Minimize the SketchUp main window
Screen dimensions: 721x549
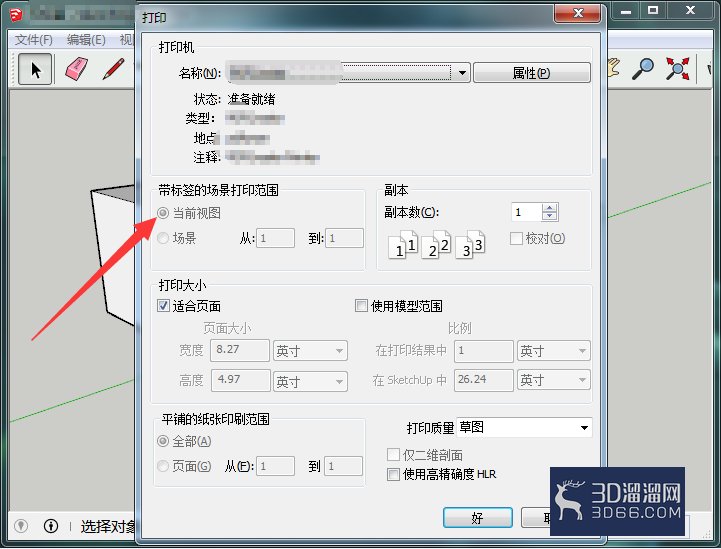click(x=626, y=11)
